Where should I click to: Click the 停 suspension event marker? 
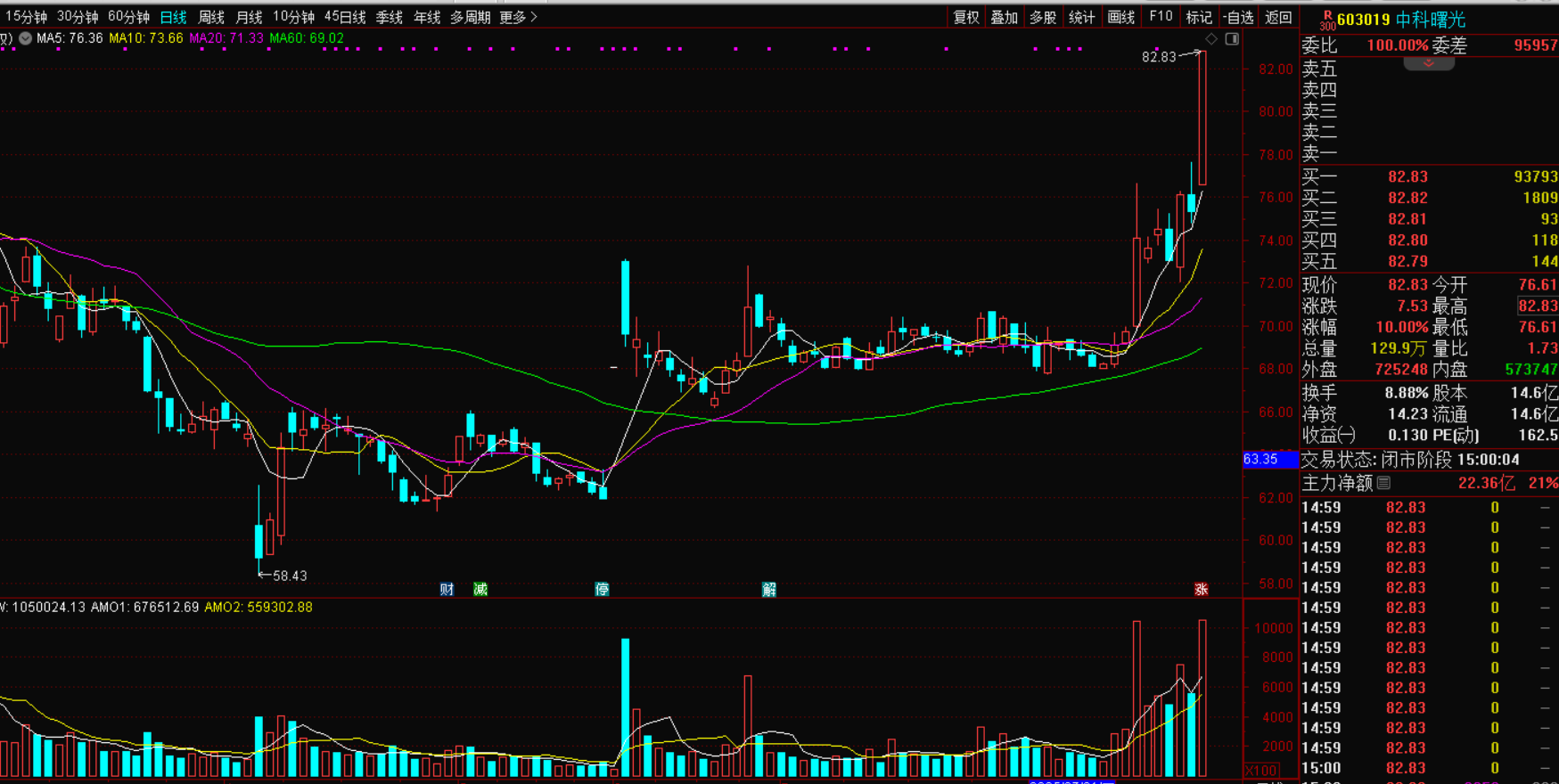coord(603,589)
